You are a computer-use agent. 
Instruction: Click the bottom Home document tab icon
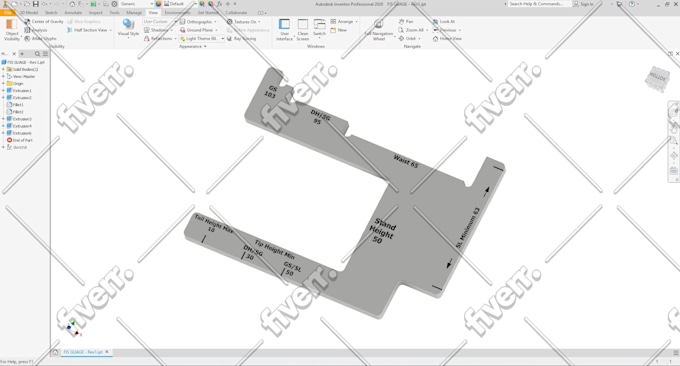55,352
